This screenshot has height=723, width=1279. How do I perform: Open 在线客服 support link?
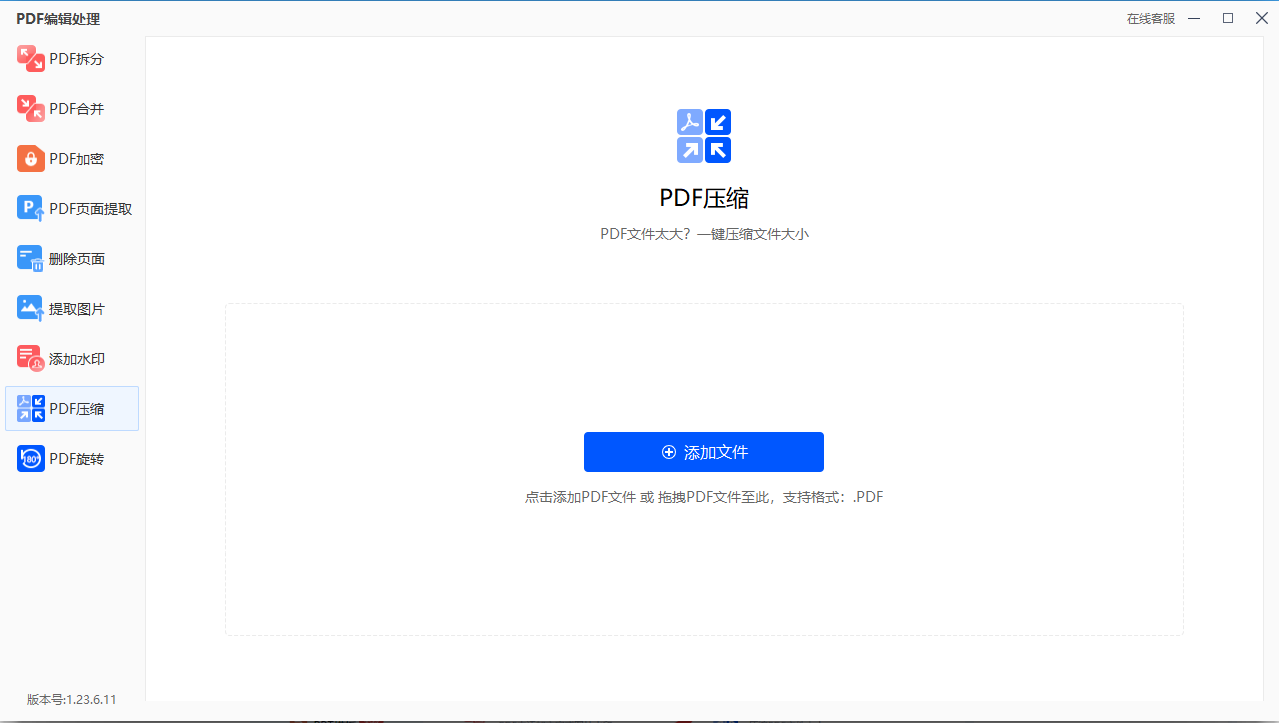(x=1151, y=18)
